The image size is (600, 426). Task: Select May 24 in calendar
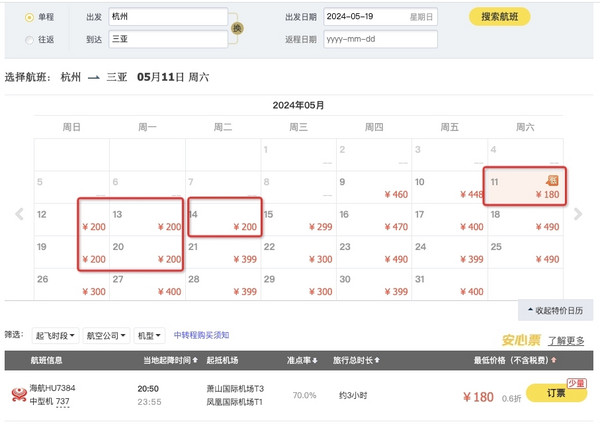449,252
